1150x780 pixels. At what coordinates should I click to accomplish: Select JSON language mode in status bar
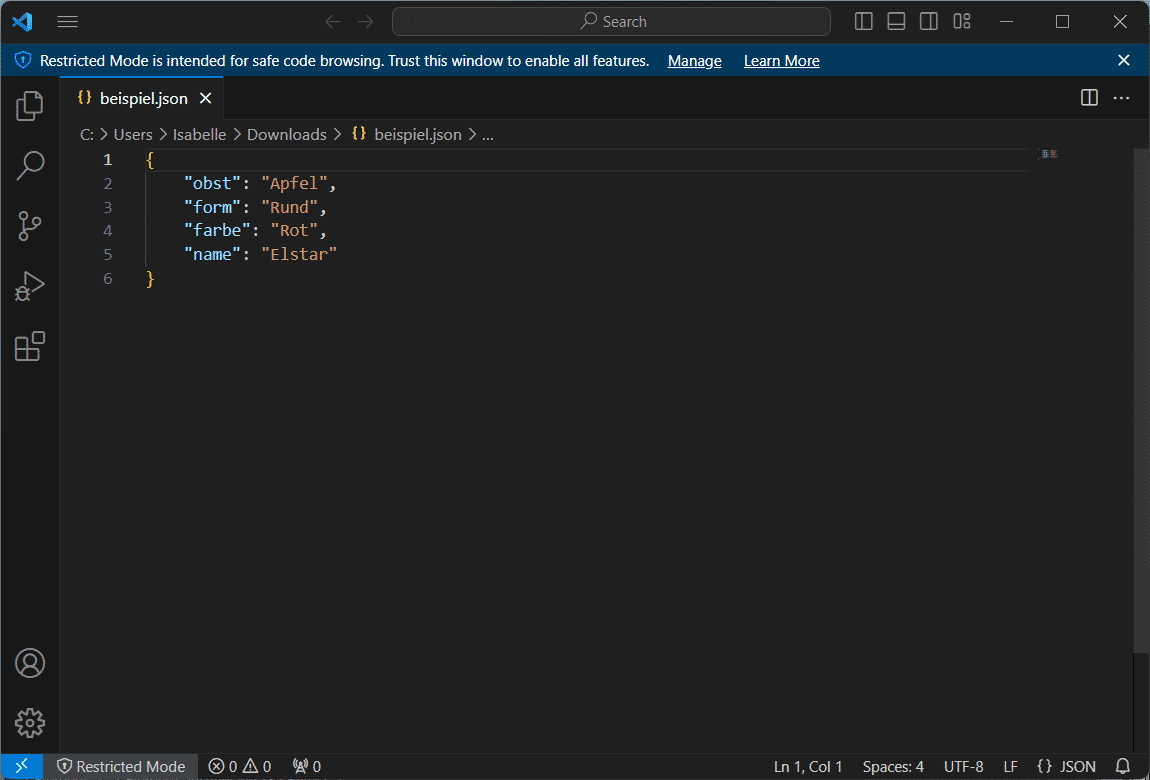[1067, 767]
